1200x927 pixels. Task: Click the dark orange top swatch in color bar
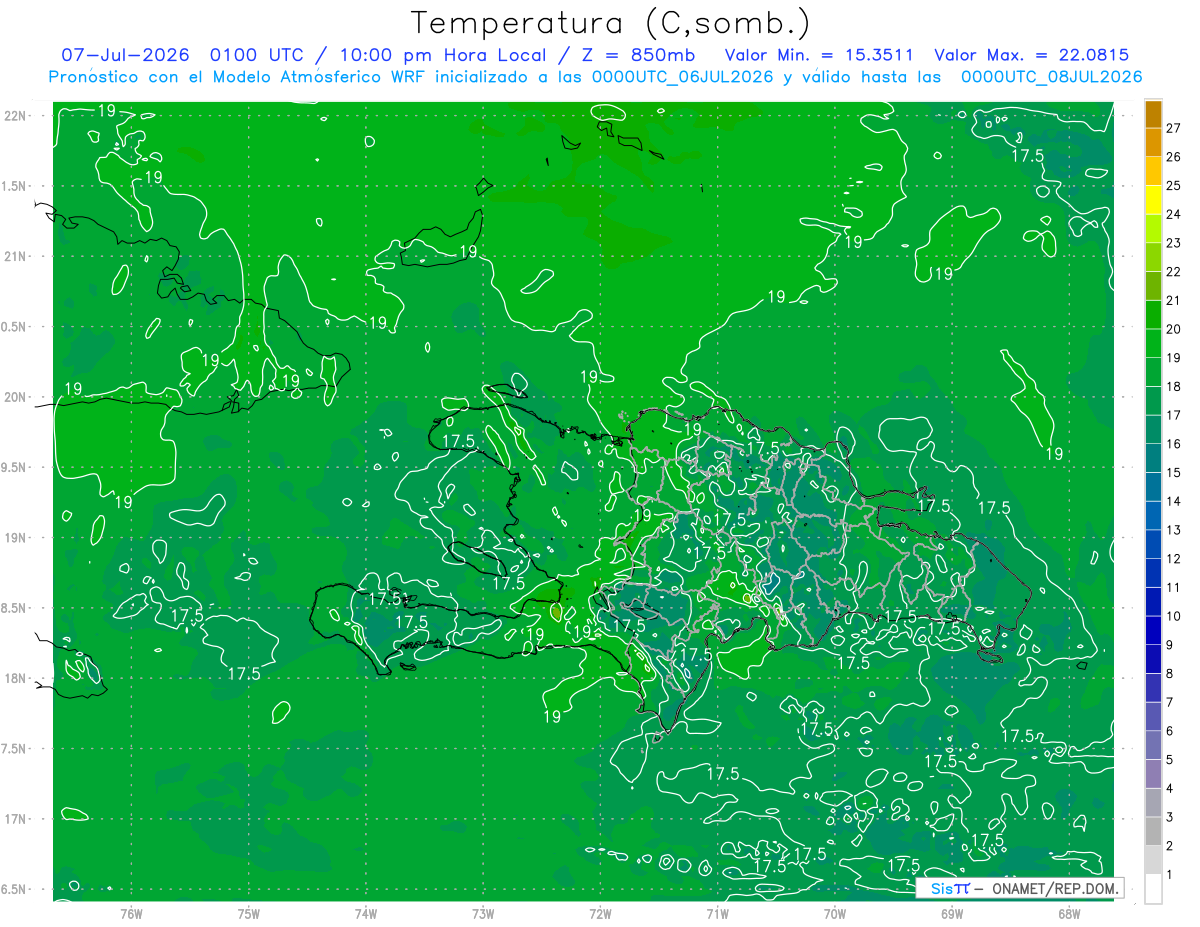pyautogui.click(x=1153, y=114)
